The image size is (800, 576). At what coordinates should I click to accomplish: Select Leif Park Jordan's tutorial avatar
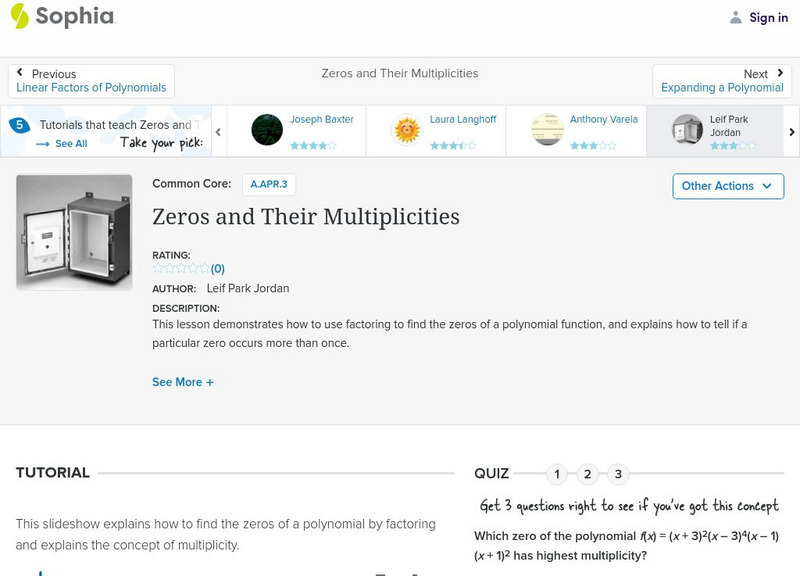point(687,130)
